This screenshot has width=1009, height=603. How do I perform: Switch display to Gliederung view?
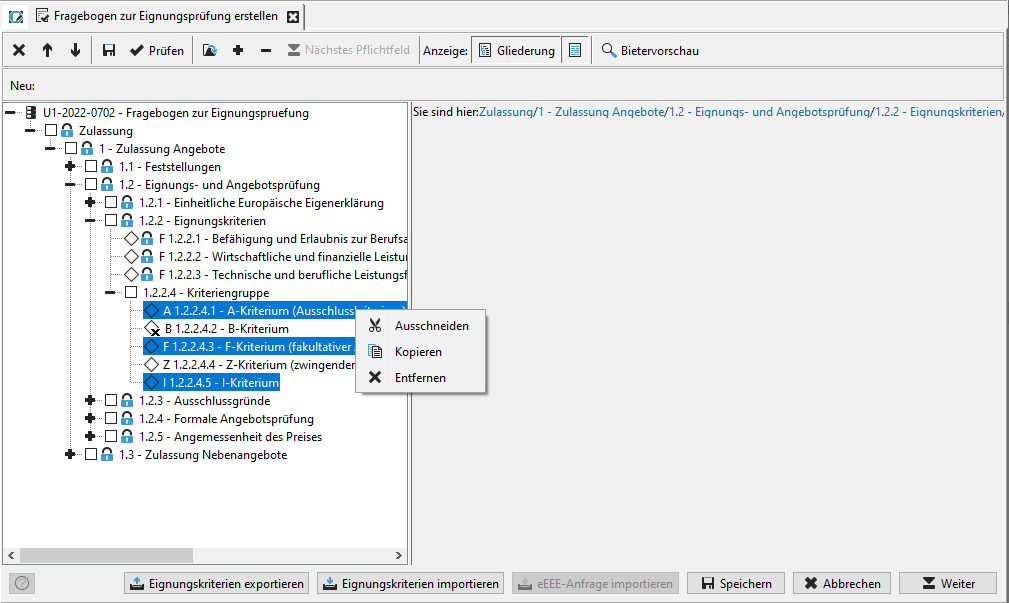click(x=517, y=50)
